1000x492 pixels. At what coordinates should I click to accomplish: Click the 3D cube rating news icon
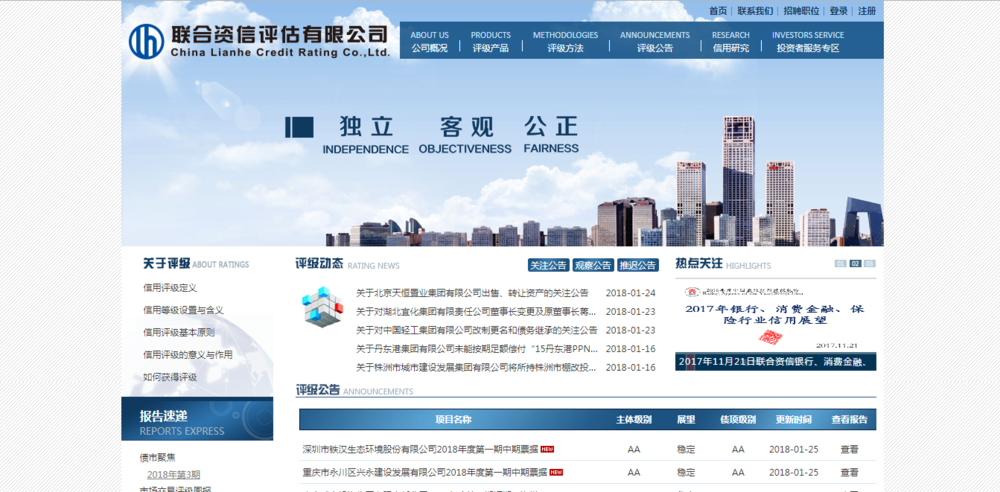point(323,306)
